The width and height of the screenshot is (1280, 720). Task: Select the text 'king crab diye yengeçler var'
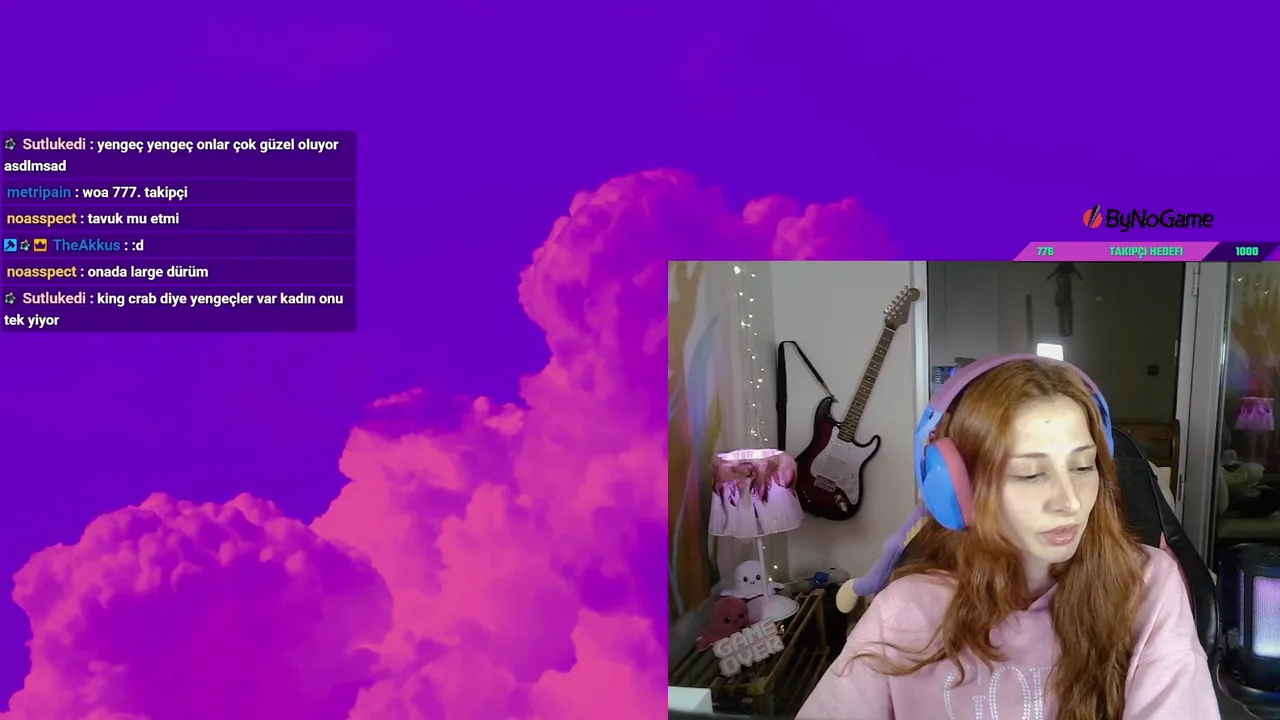point(185,299)
